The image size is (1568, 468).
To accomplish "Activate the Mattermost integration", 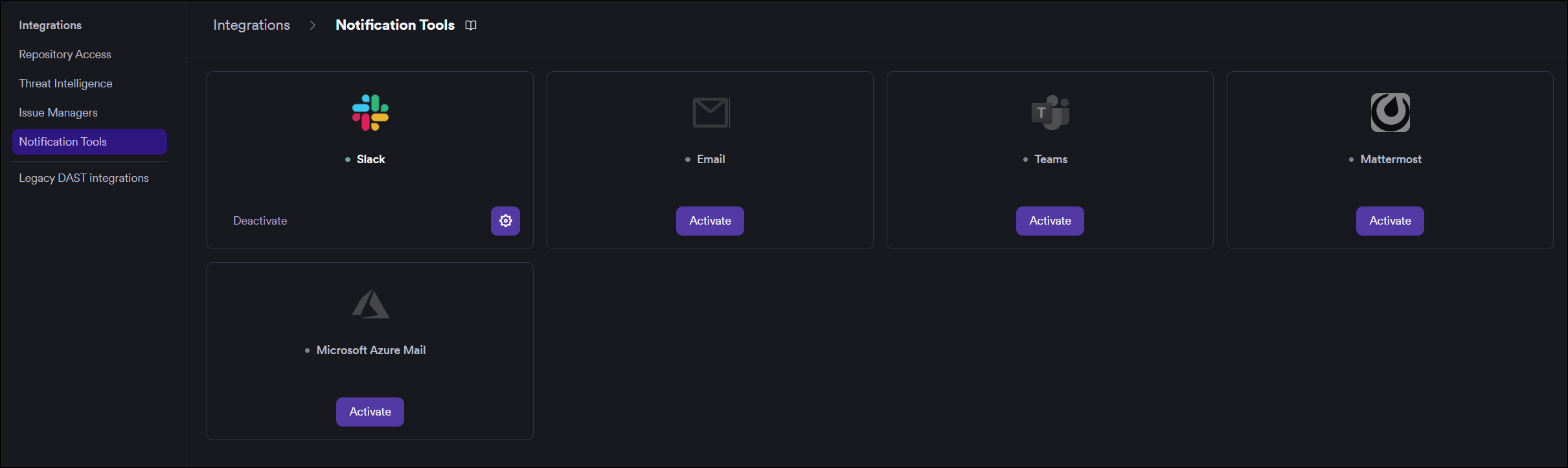I will [1390, 221].
